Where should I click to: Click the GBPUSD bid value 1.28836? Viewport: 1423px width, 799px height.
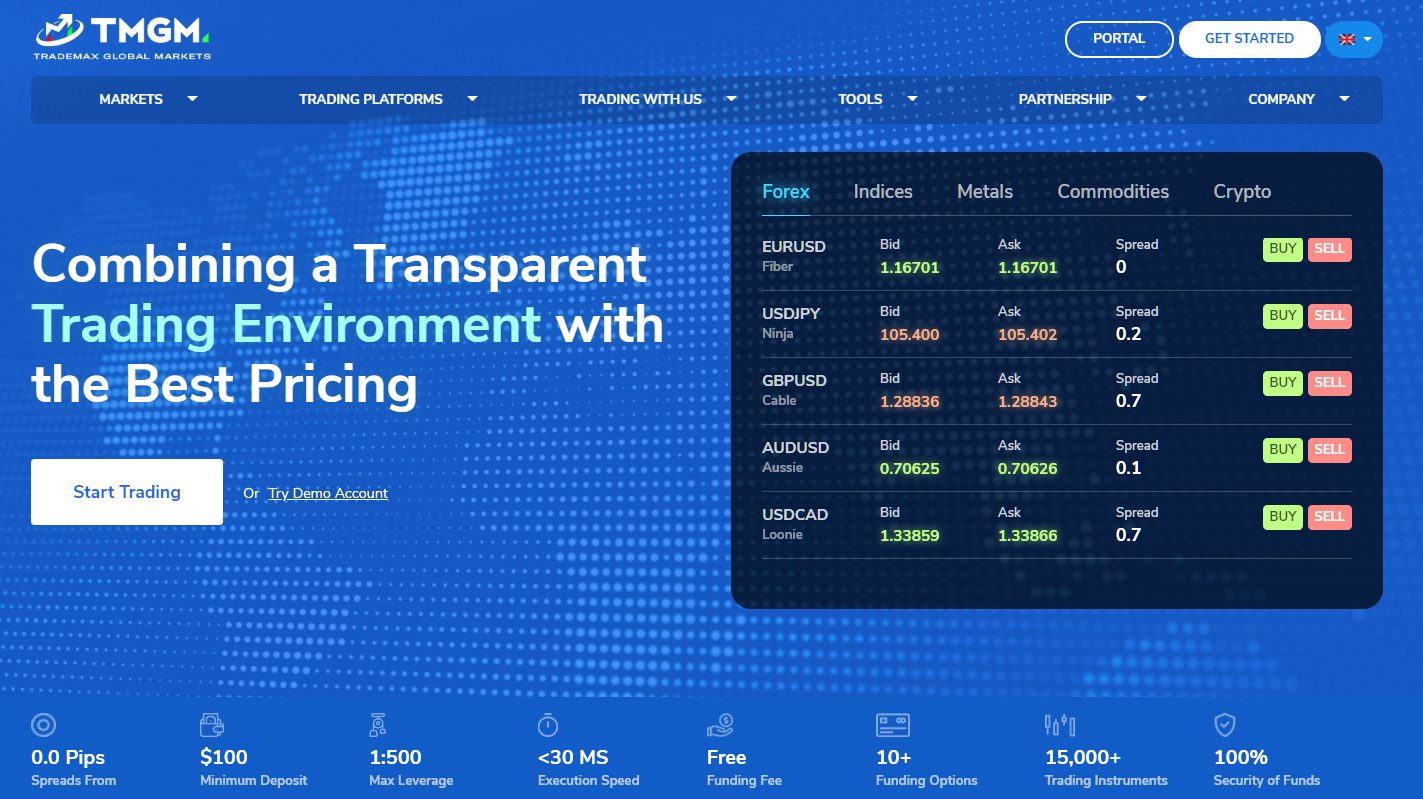point(909,402)
